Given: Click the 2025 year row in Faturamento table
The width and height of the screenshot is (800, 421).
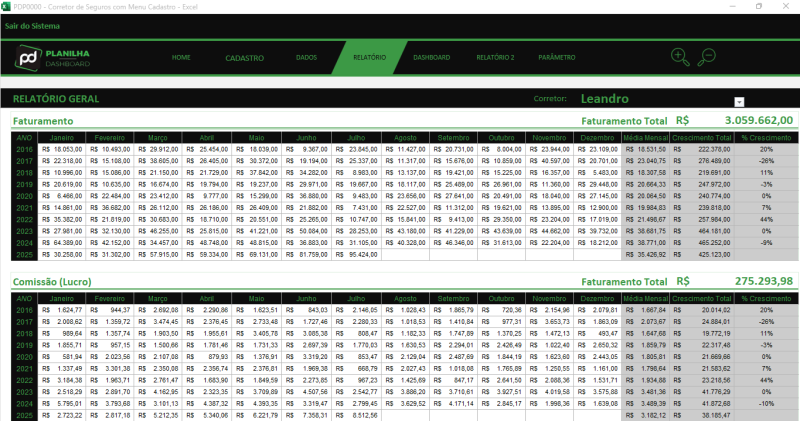Looking at the screenshot, I should tap(23, 254).
